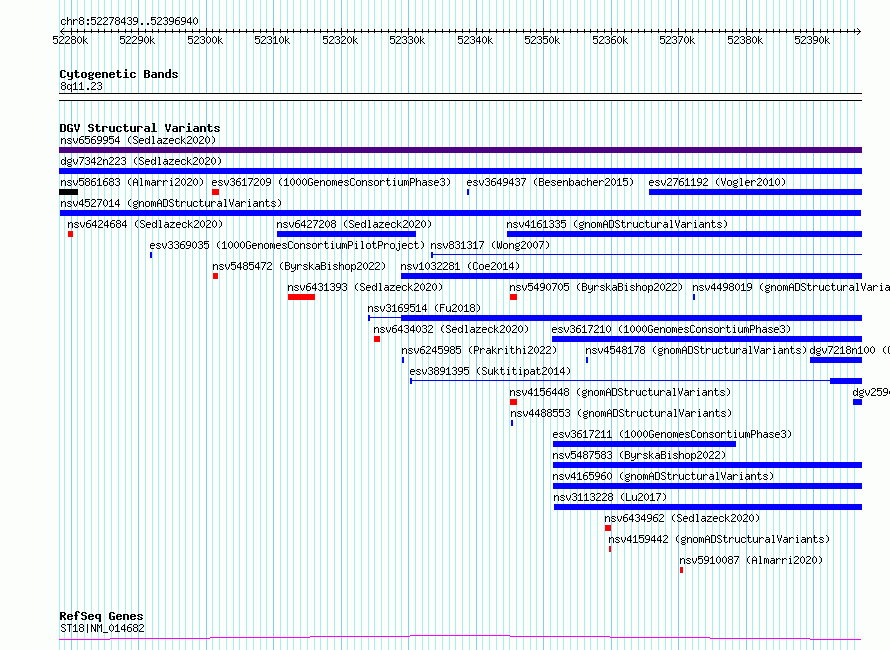This screenshot has height=650, width=890.
Task: Open nsv6434032 (Sedlazeck2020) variant
Action: click(x=451, y=329)
